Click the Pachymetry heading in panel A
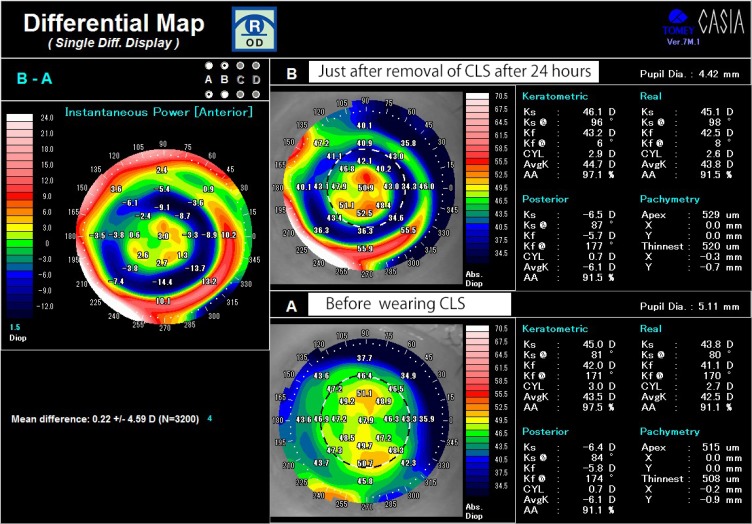 pos(670,431)
